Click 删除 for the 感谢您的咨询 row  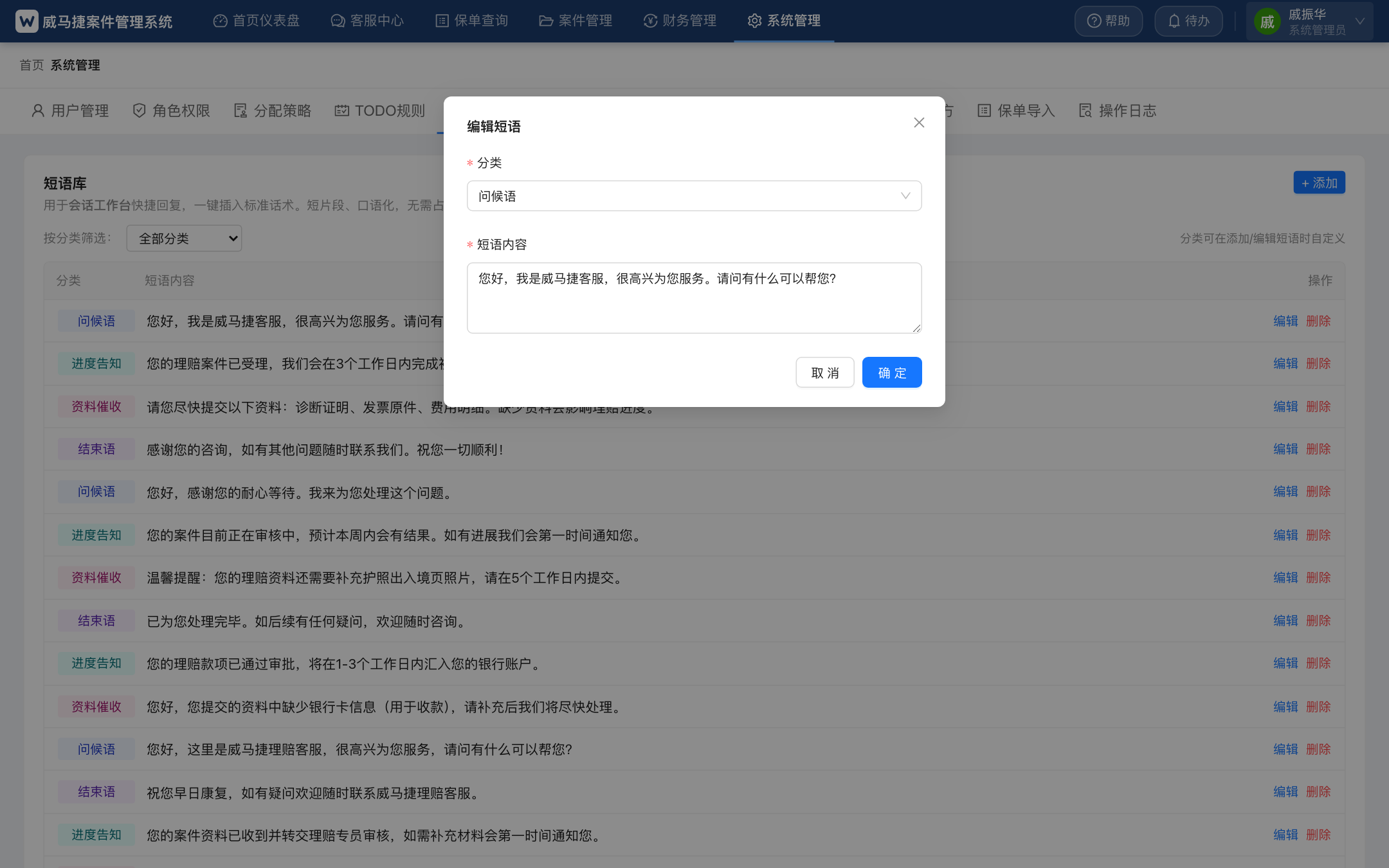pyautogui.click(x=1318, y=449)
